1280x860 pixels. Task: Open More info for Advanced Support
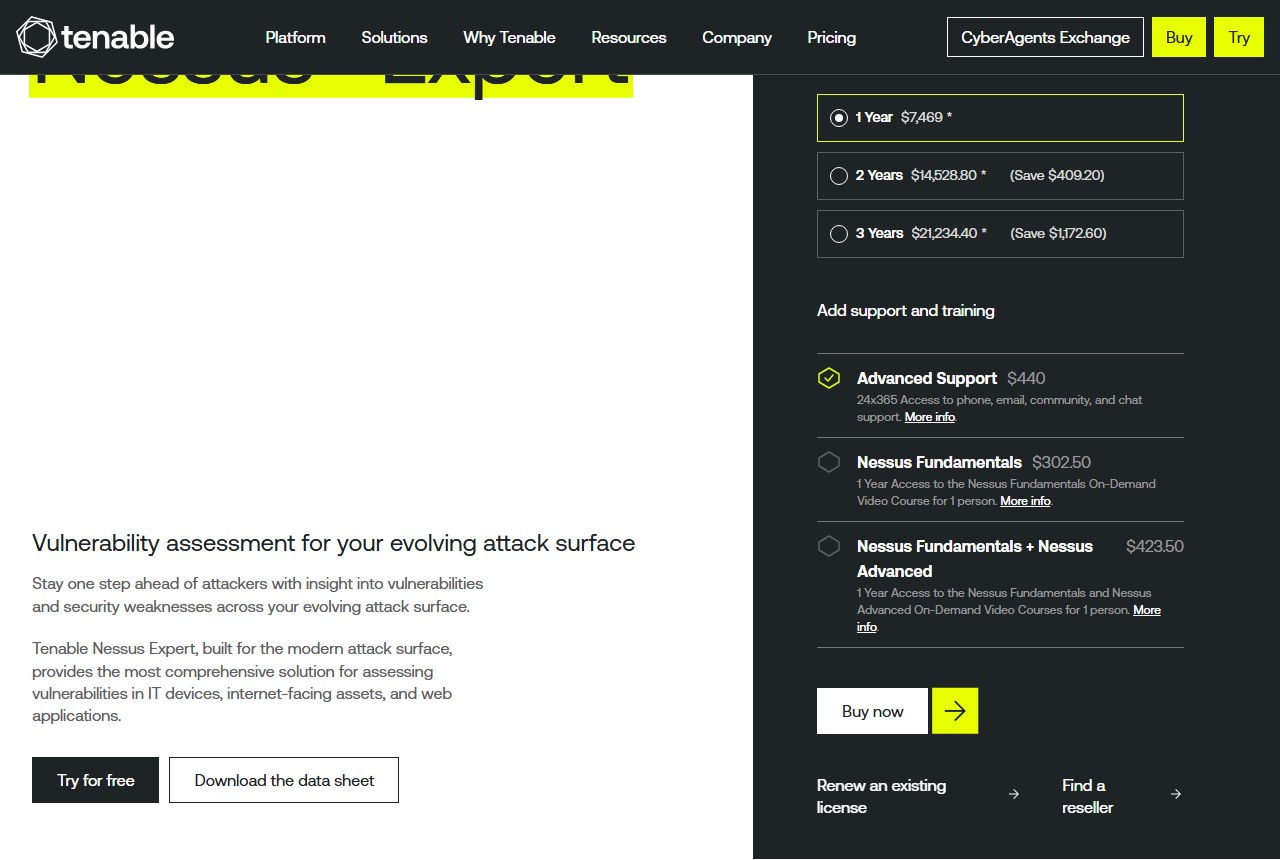point(930,417)
